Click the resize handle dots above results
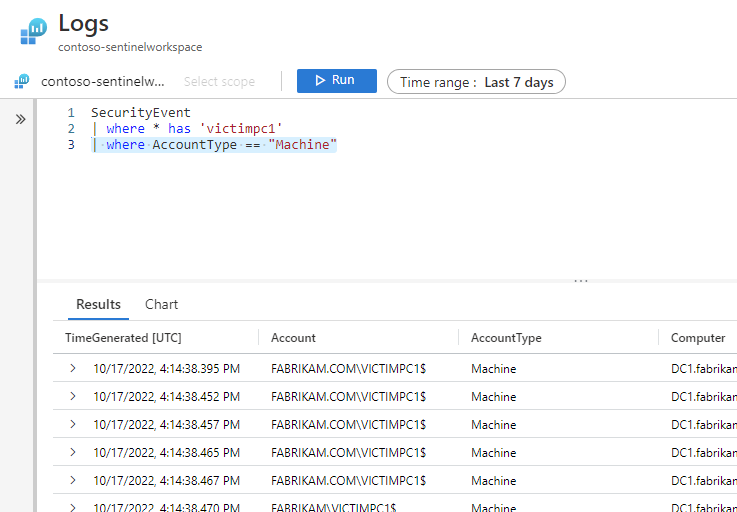This screenshot has width=737, height=512. coord(581,281)
